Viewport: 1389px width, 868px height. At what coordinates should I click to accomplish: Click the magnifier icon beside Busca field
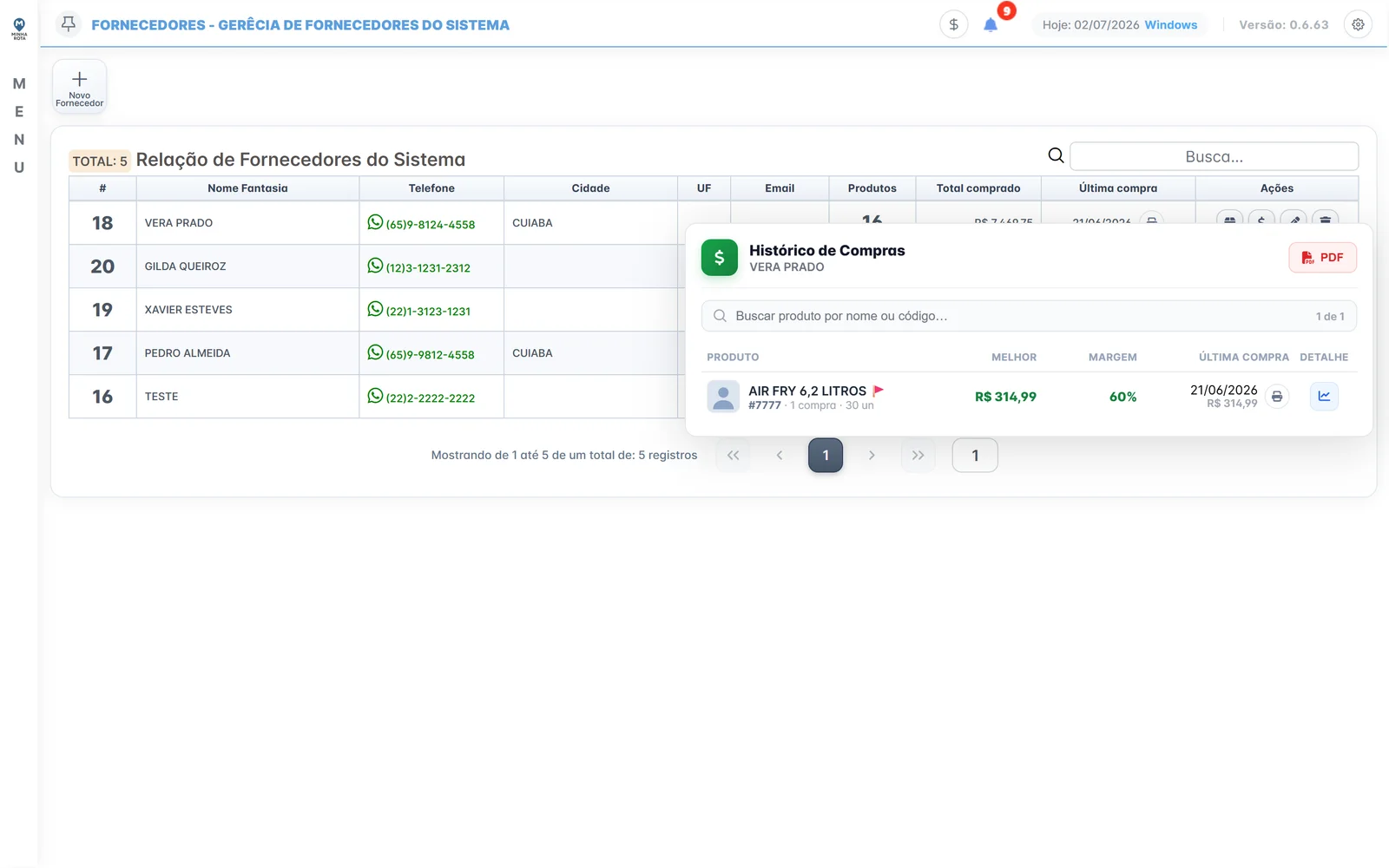coord(1056,155)
